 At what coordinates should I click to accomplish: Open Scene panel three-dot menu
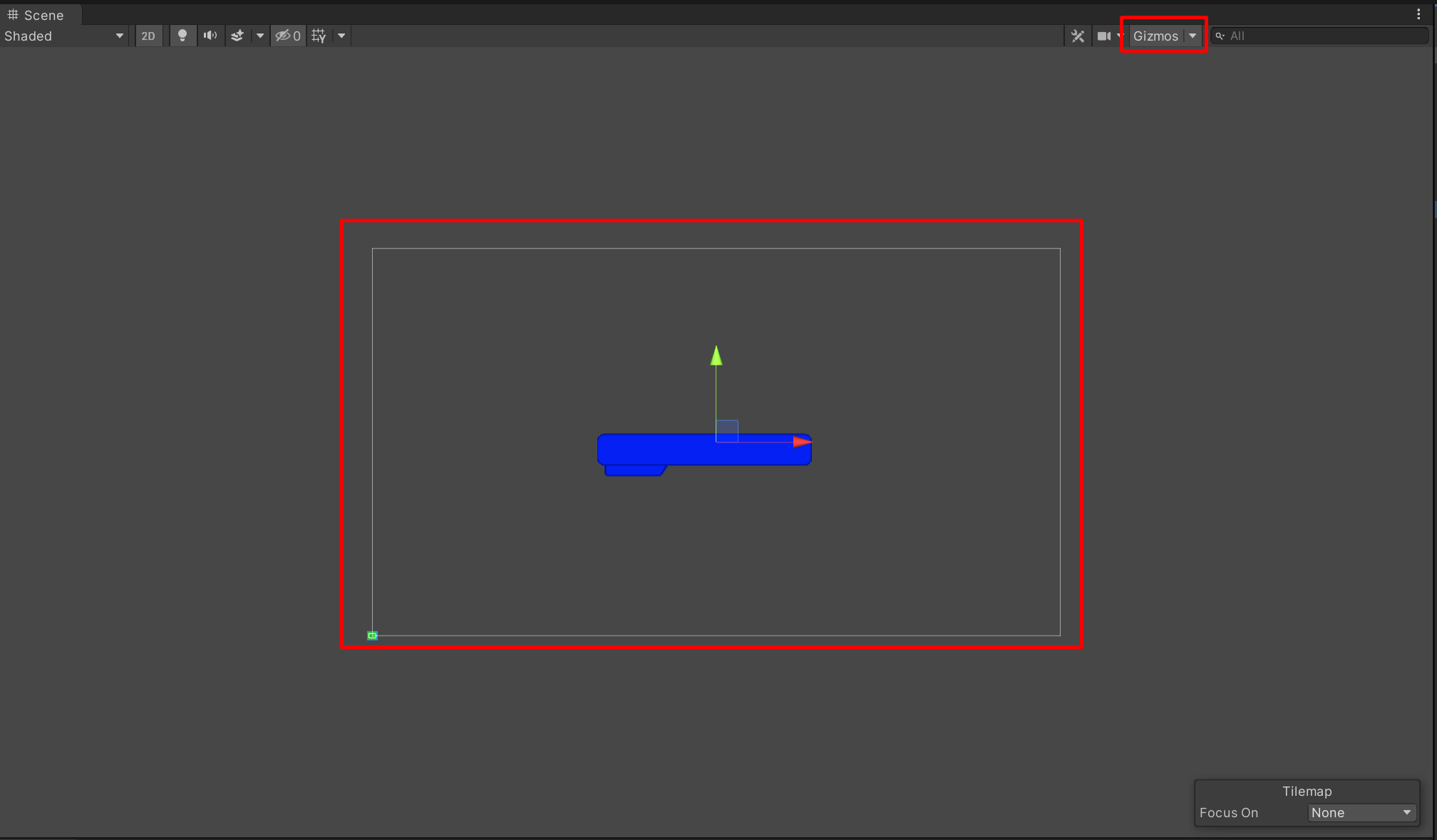coord(1418,14)
